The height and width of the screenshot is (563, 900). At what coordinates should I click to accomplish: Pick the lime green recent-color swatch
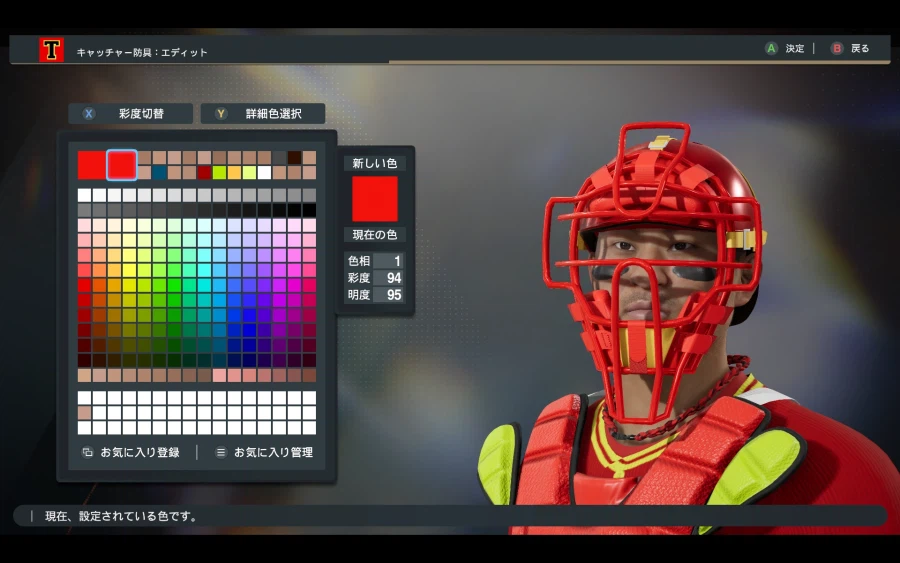click(219, 172)
